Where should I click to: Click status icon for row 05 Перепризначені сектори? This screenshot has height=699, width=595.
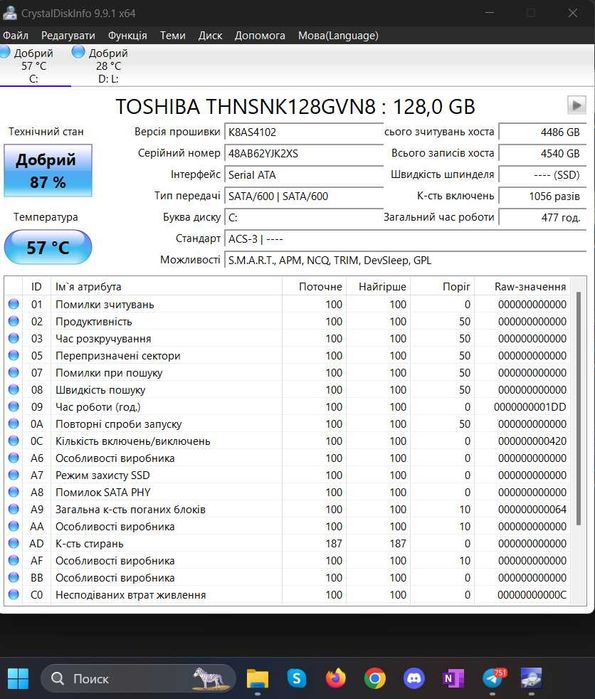coord(13,355)
